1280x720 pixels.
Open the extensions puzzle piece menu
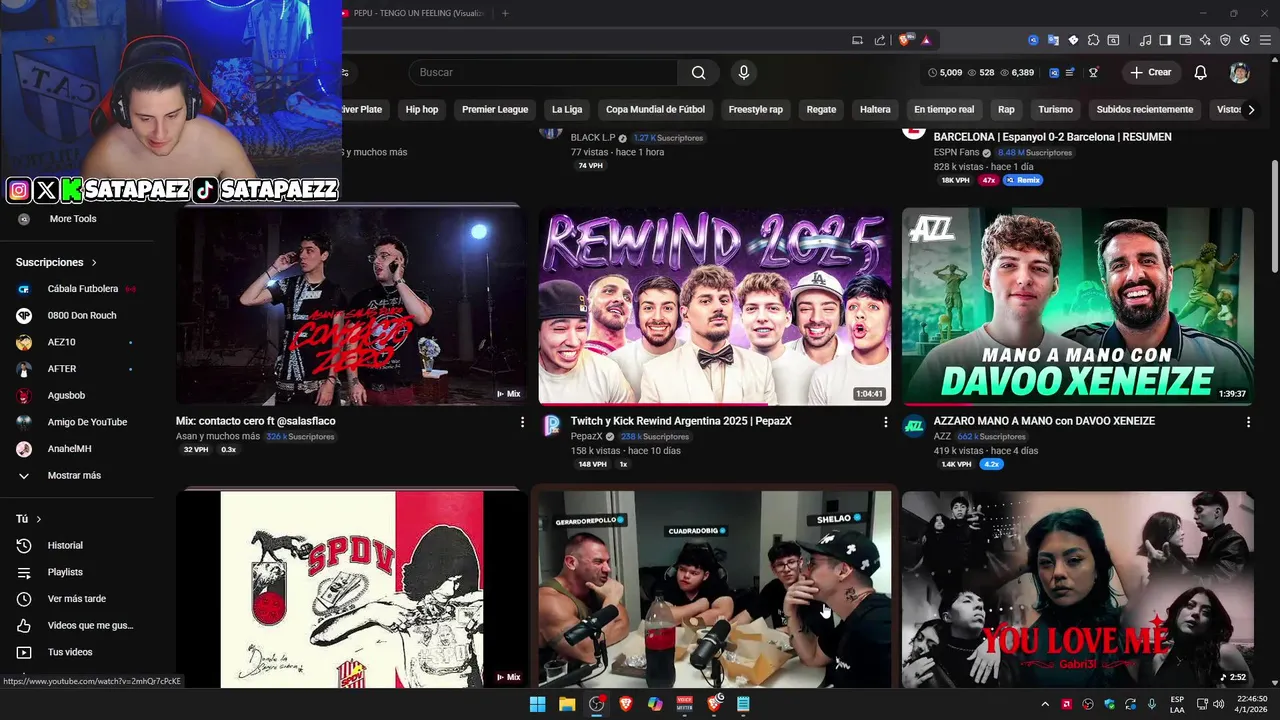(1094, 40)
